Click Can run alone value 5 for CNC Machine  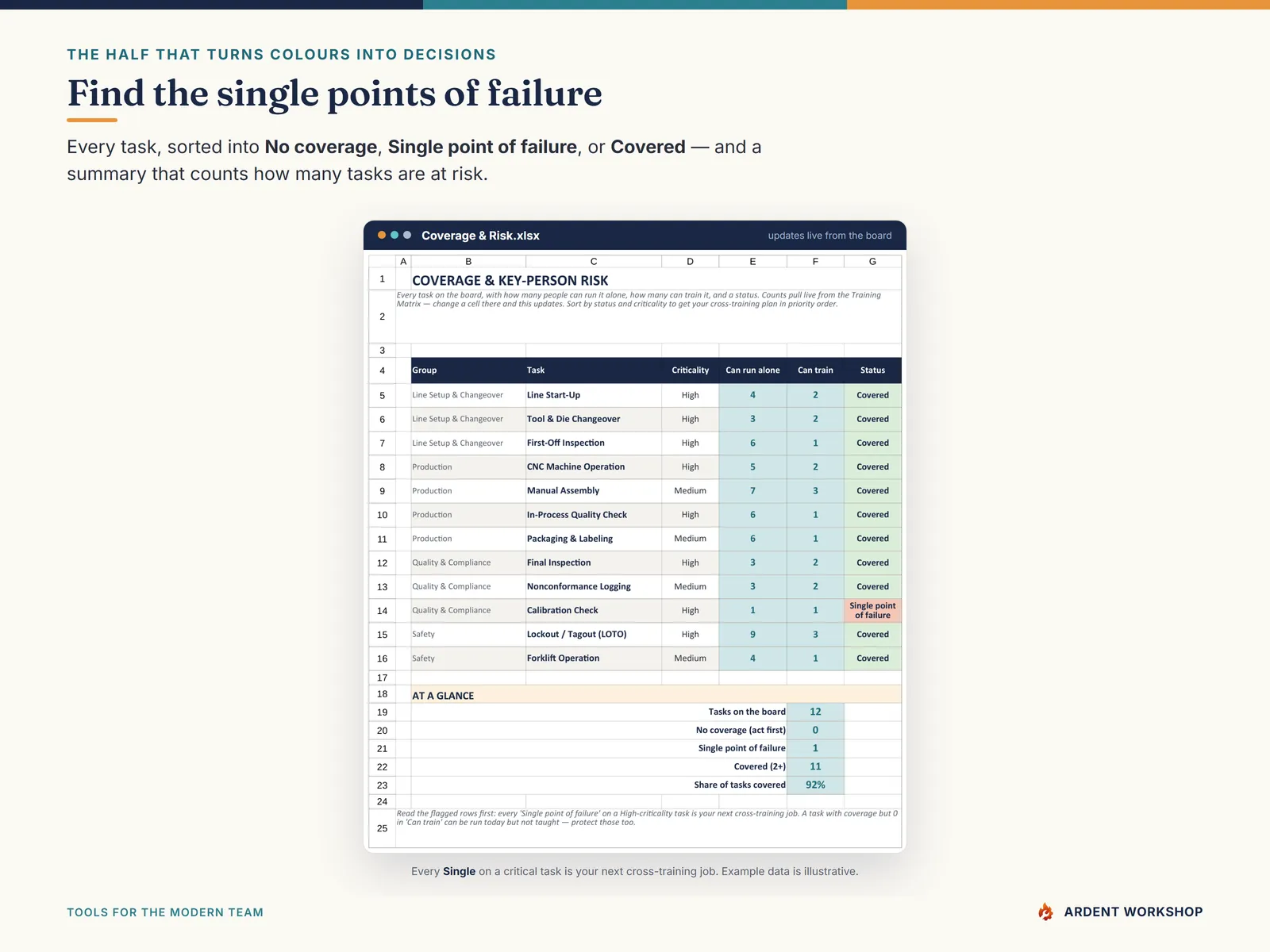click(x=752, y=466)
